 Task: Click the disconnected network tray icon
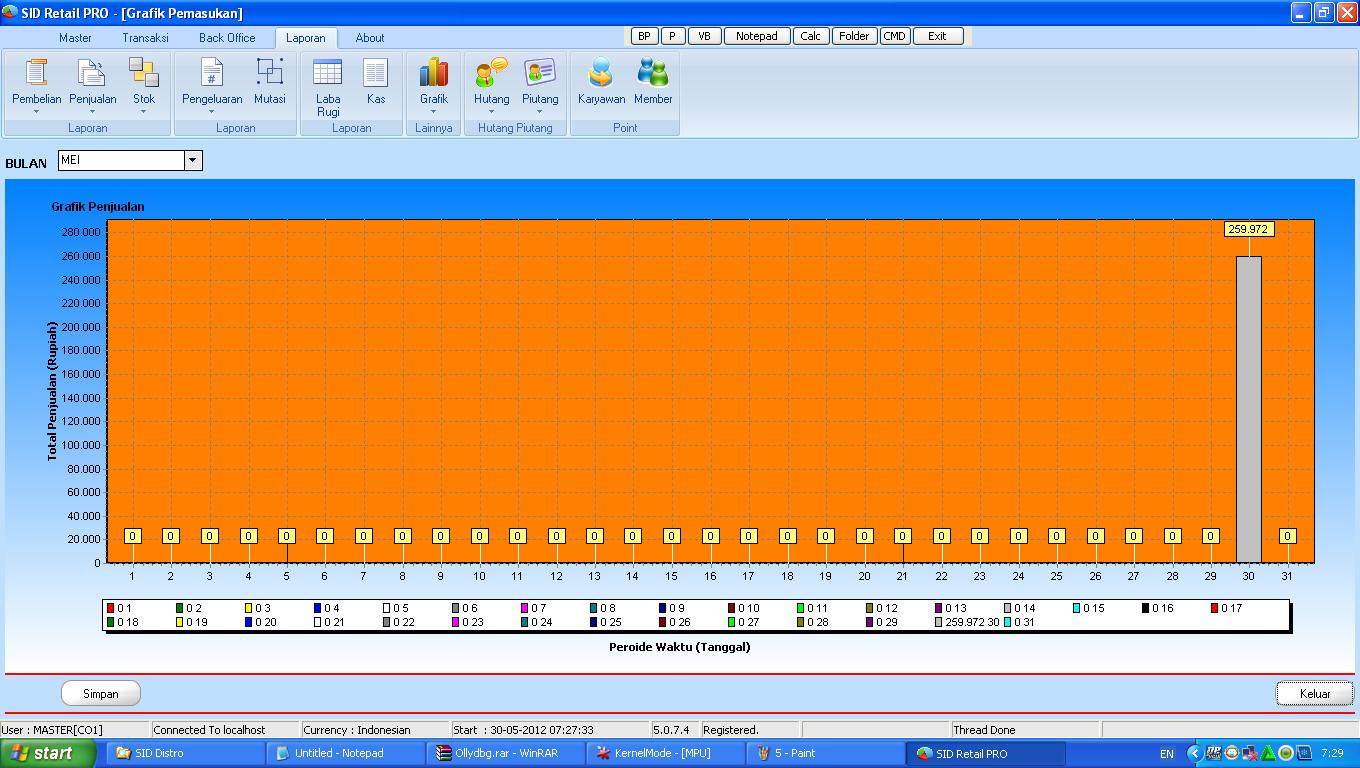pos(1250,753)
